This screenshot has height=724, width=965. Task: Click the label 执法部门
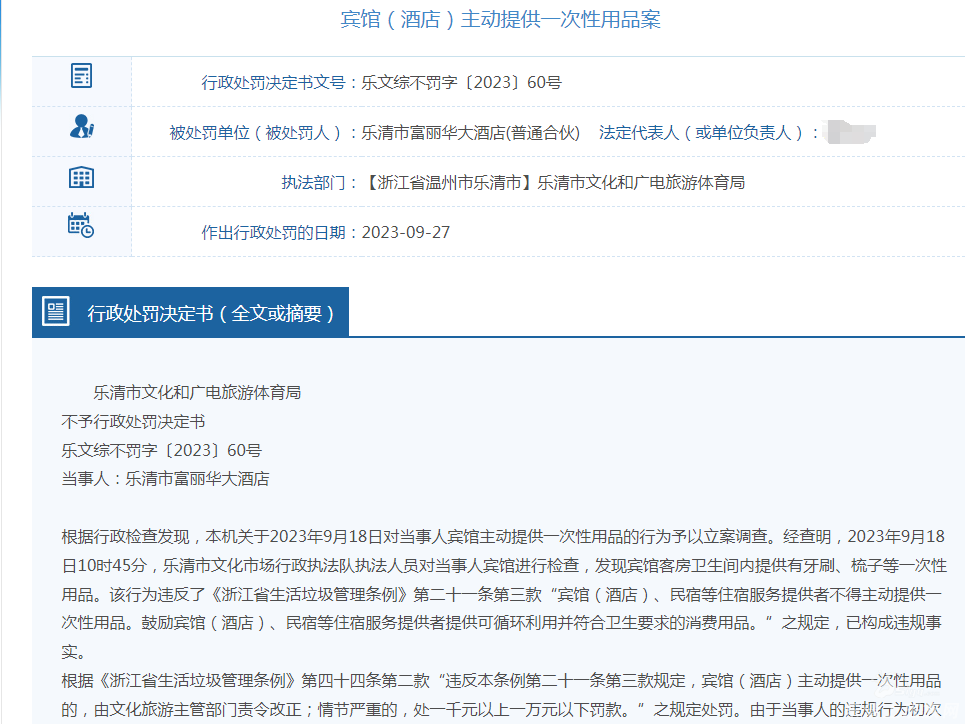coord(313,183)
